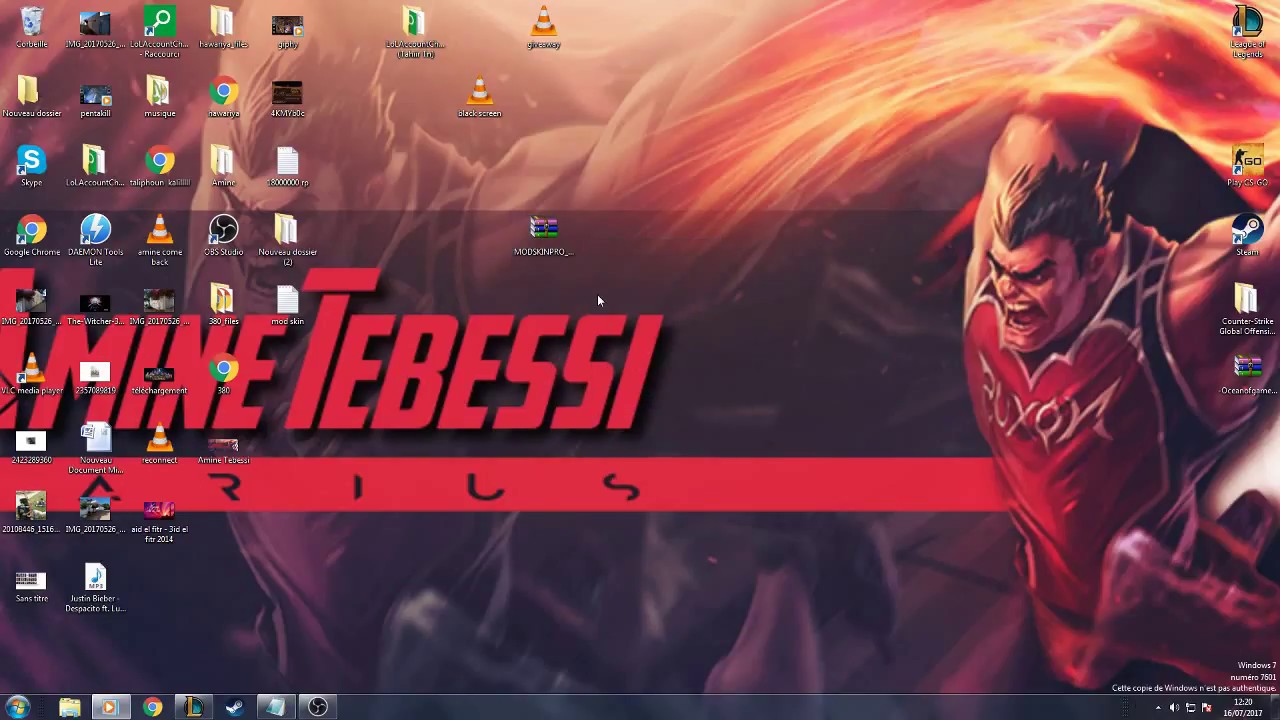Launch Google Chrome desktop shortcut

click(32, 235)
